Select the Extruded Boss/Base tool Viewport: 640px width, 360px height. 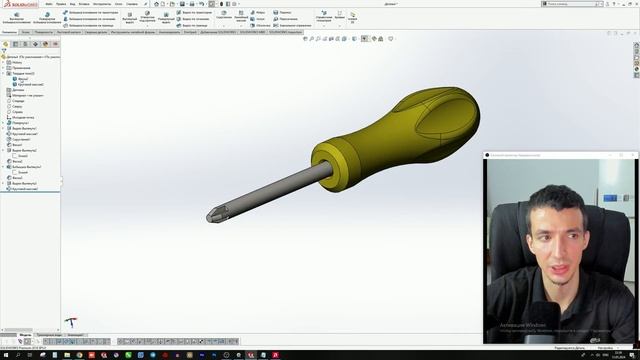click(17, 18)
